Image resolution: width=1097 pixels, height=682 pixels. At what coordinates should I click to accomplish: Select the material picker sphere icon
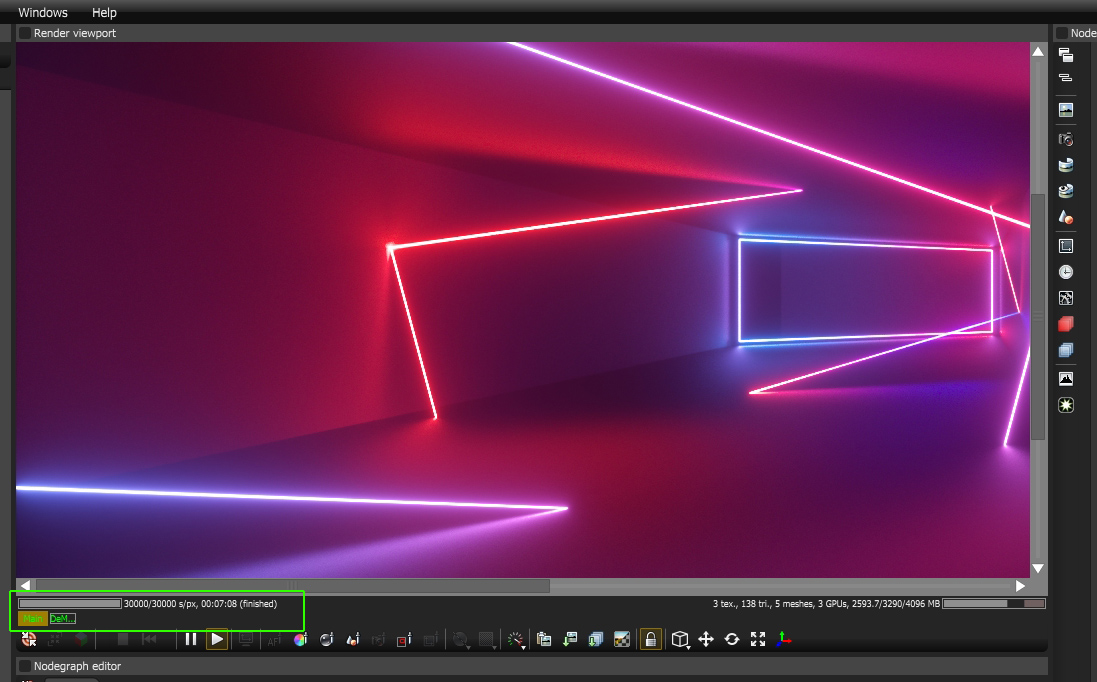click(326, 639)
